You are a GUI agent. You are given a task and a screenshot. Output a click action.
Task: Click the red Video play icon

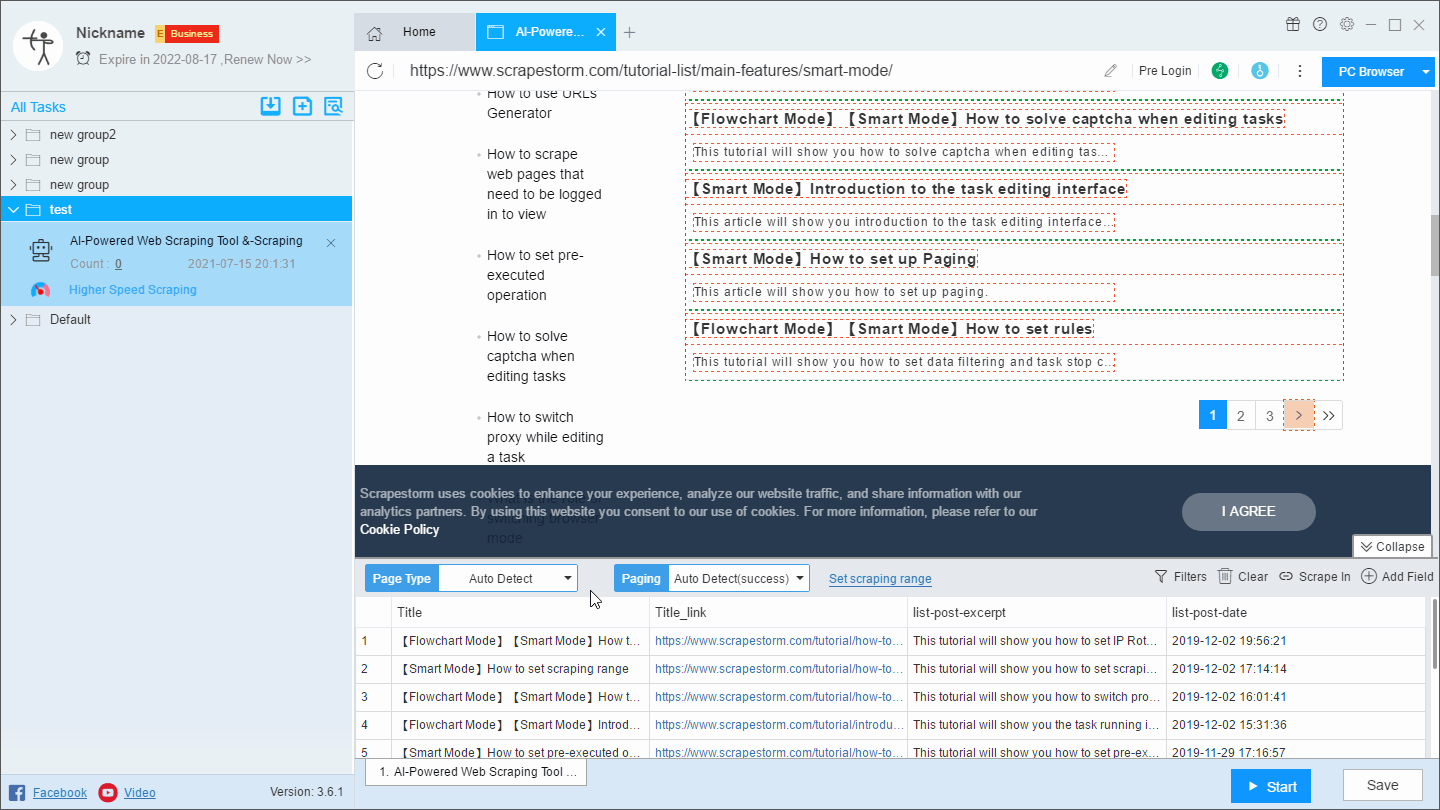(108, 793)
